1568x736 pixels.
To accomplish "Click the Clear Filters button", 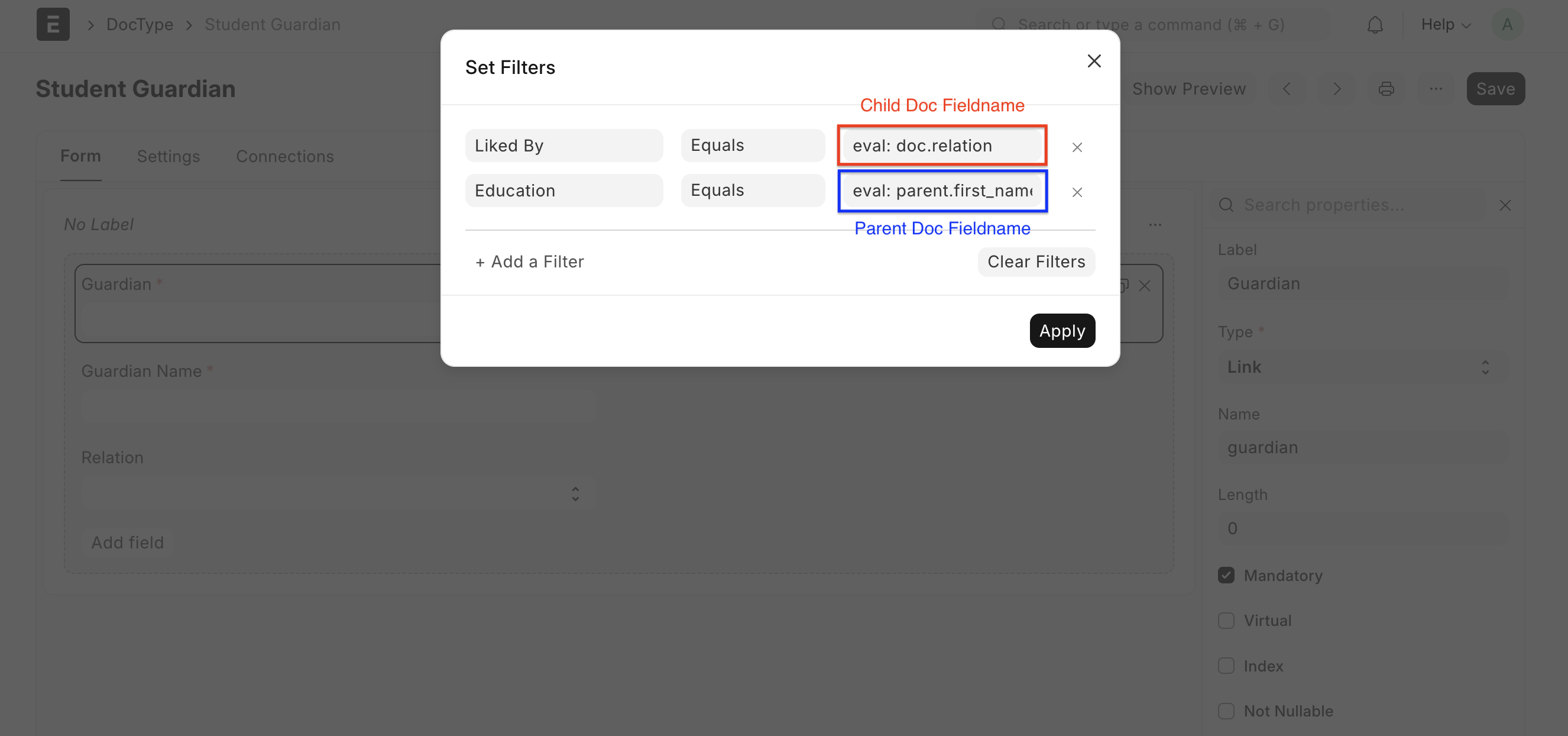I will click(1035, 262).
